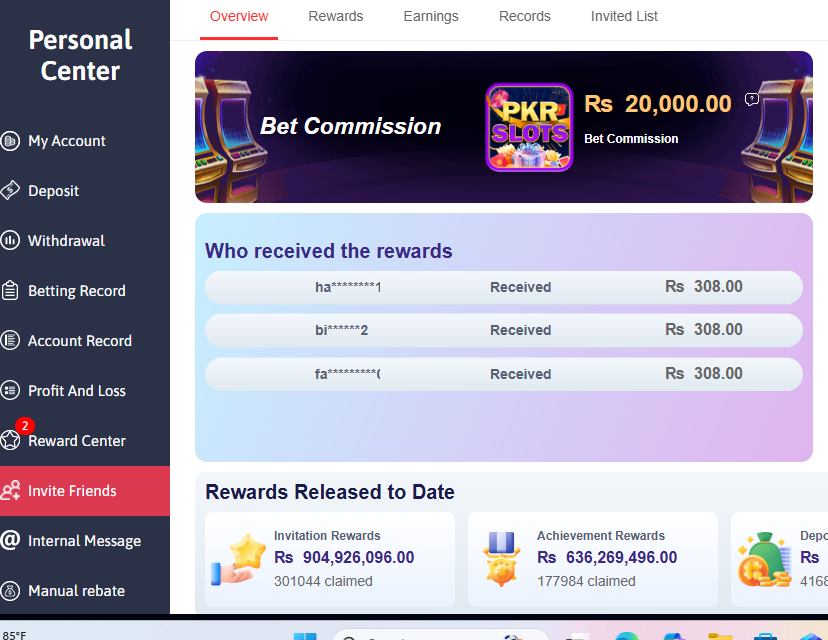The width and height of the screenshot is (828, 640).
Task: Click the taskbar search box
Action: coord(441,635)
